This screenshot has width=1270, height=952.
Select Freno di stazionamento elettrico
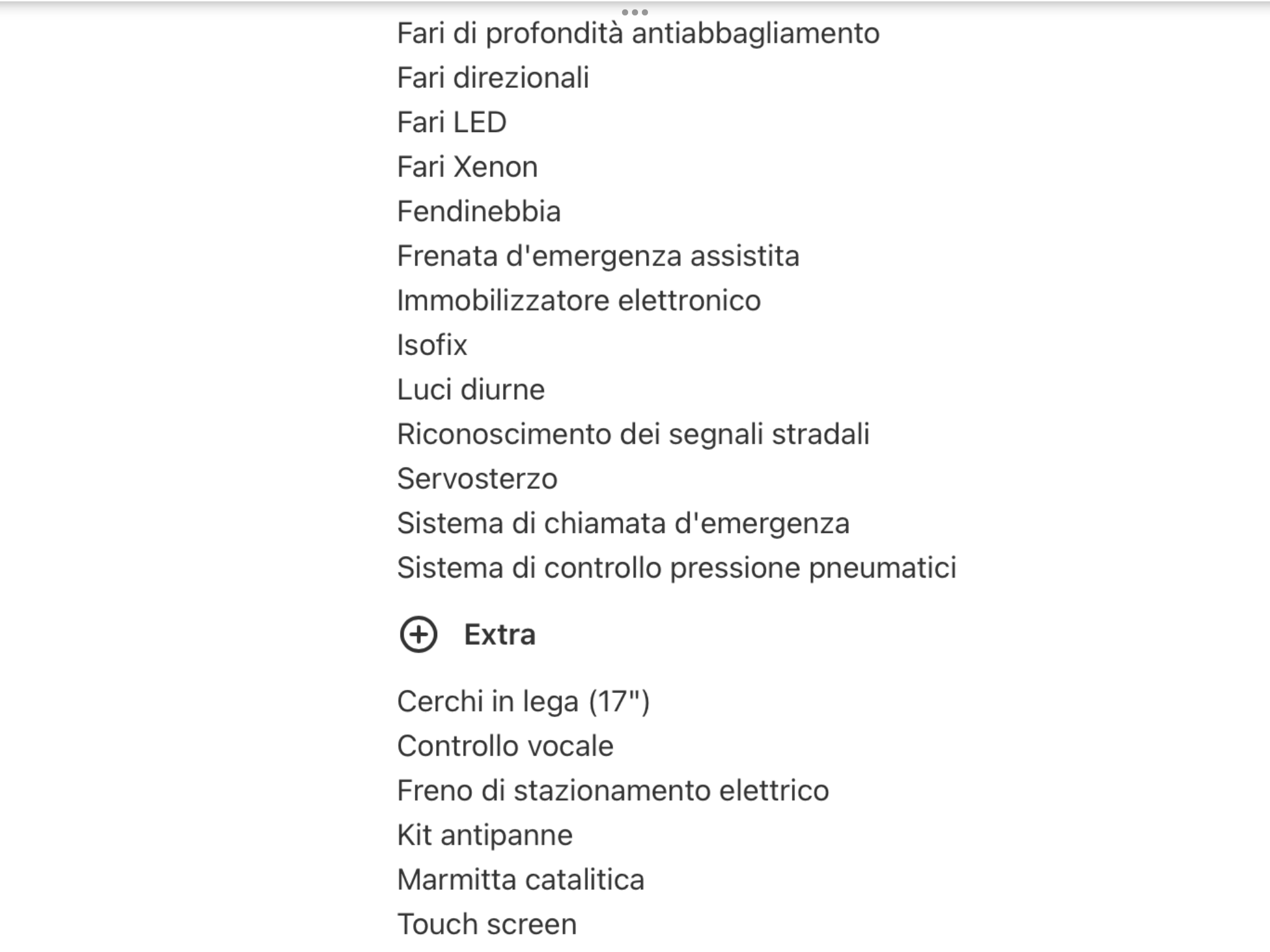[x=613, y=791]
